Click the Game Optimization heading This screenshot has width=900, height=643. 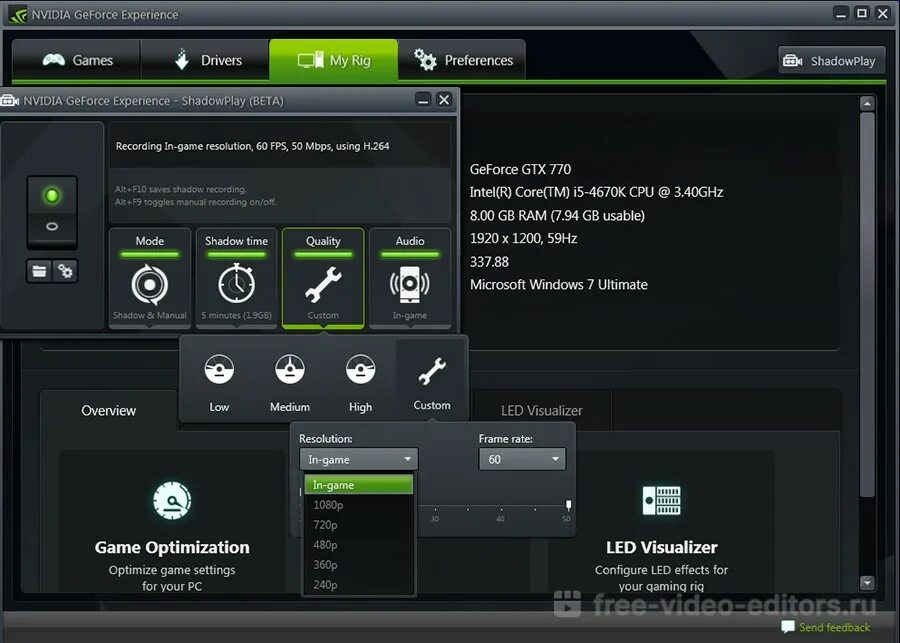tap(172, 547)
